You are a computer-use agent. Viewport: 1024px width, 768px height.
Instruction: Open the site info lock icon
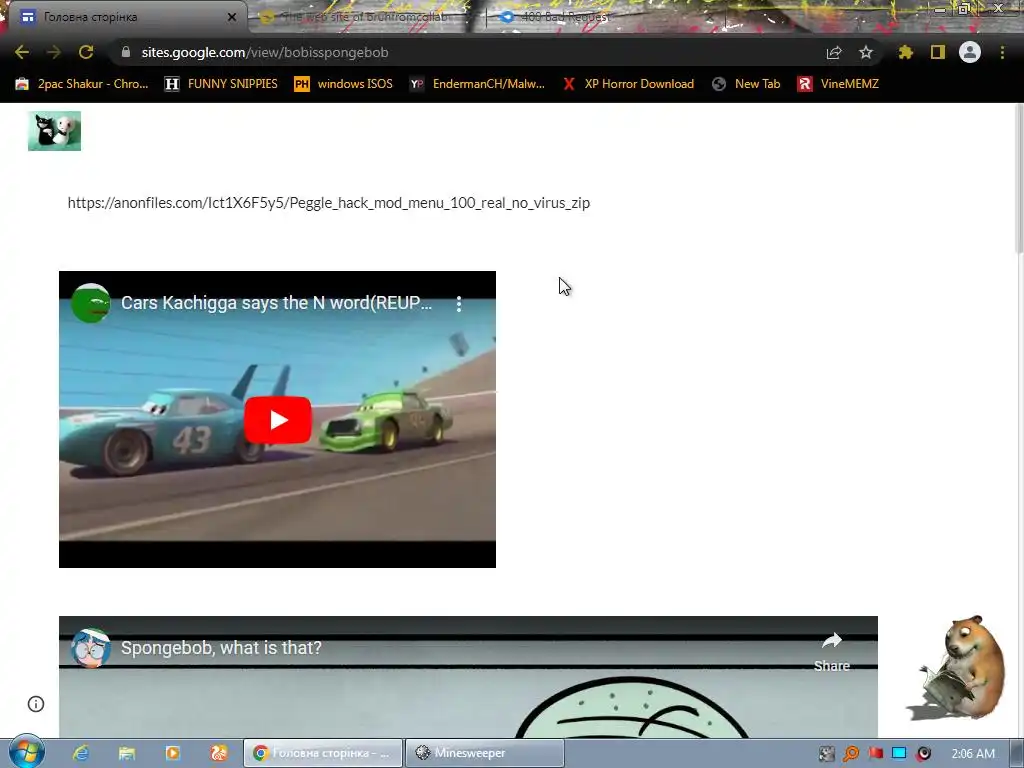point(126,52)
